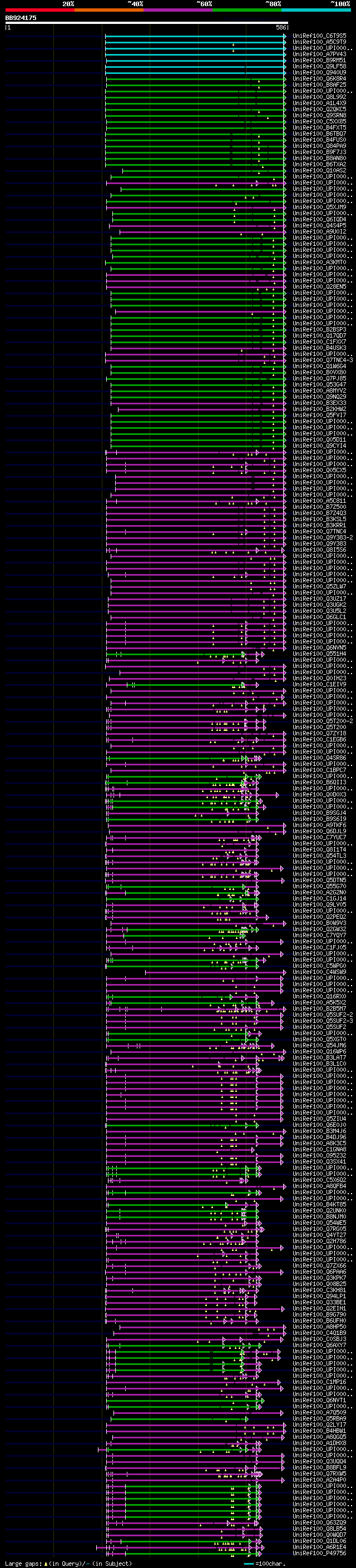
Task: Select label UniRef100_Q551H4
Action: pyautogui.click(x=319, y=654)
